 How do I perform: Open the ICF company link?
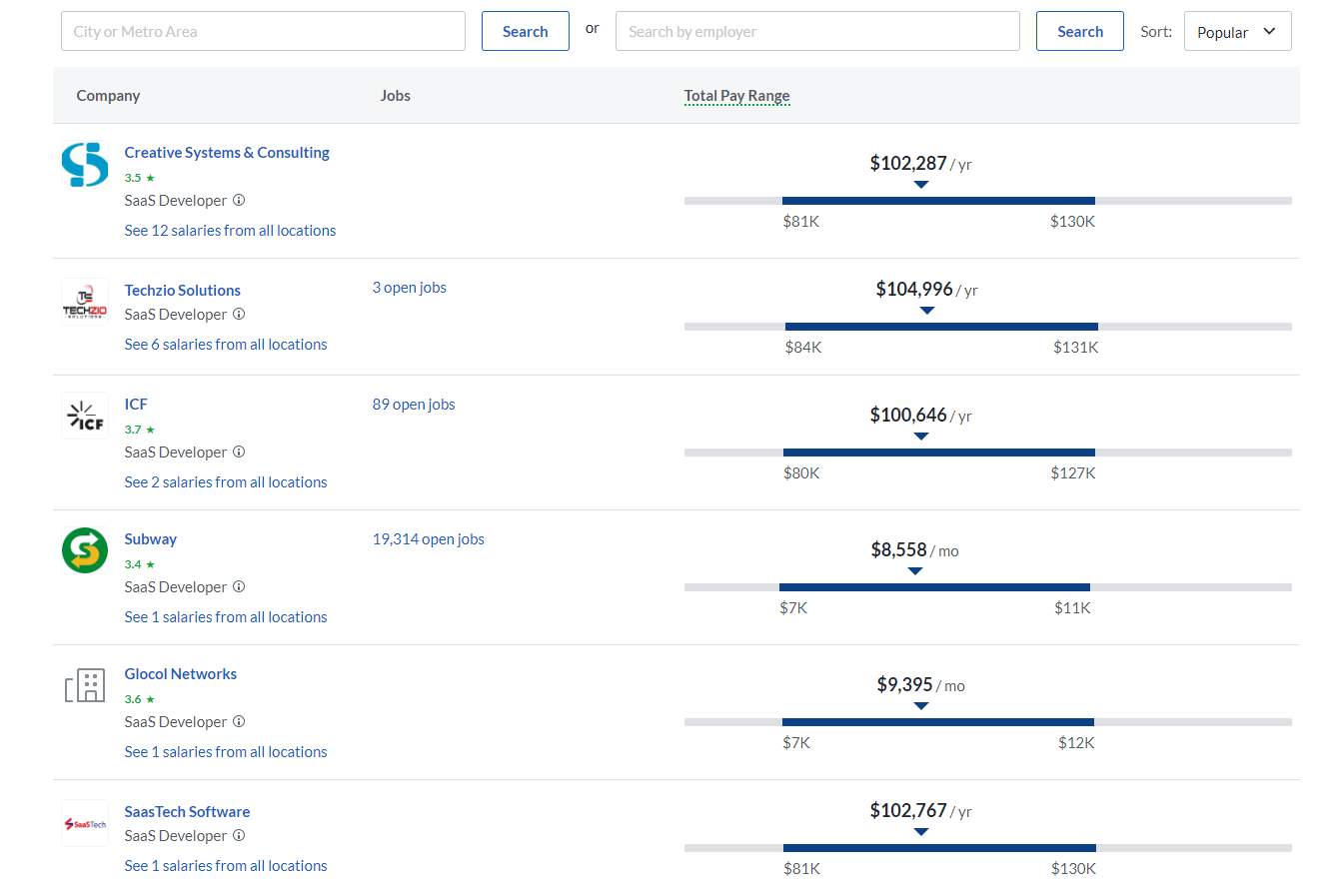coord(136,405)
